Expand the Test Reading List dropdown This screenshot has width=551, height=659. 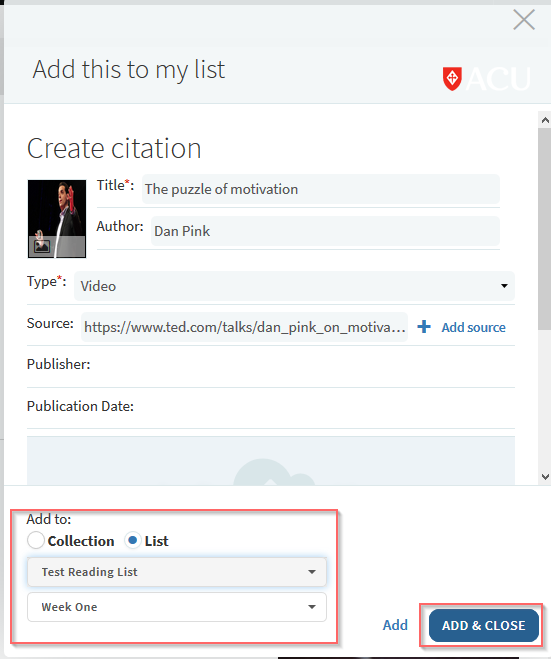(177, 572)
